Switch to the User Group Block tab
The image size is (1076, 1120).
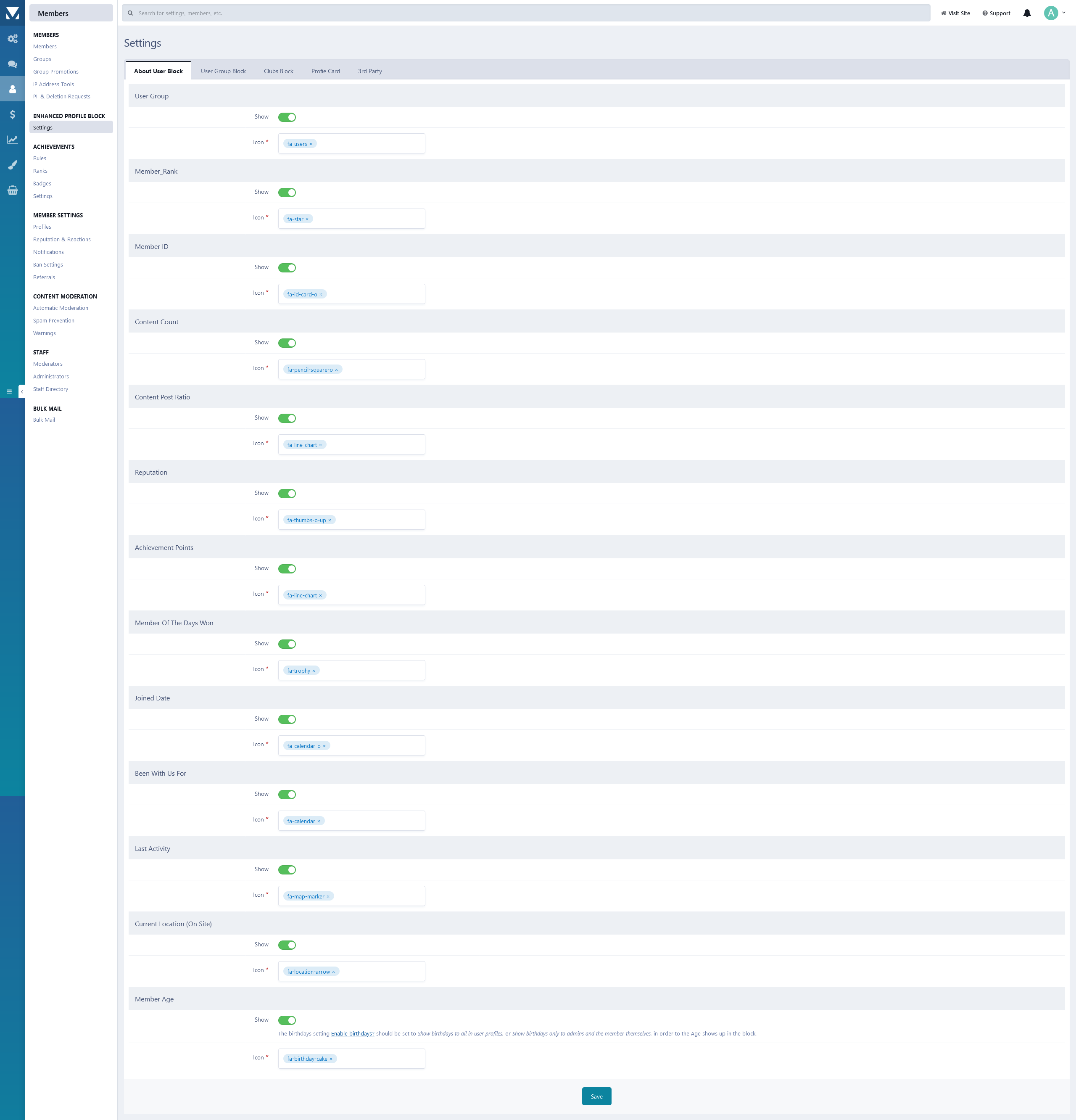224,71
